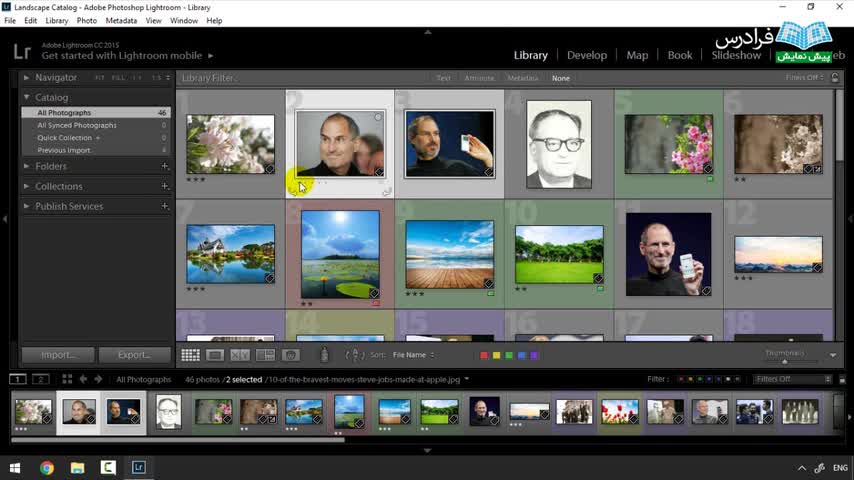Open the Library menu
The width and height of the screenshot is (854, 480).
coord(57,21)
